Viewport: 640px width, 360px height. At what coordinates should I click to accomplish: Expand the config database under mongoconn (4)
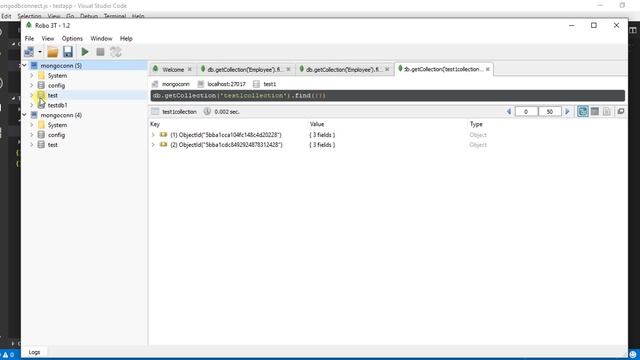pos(32,135)
